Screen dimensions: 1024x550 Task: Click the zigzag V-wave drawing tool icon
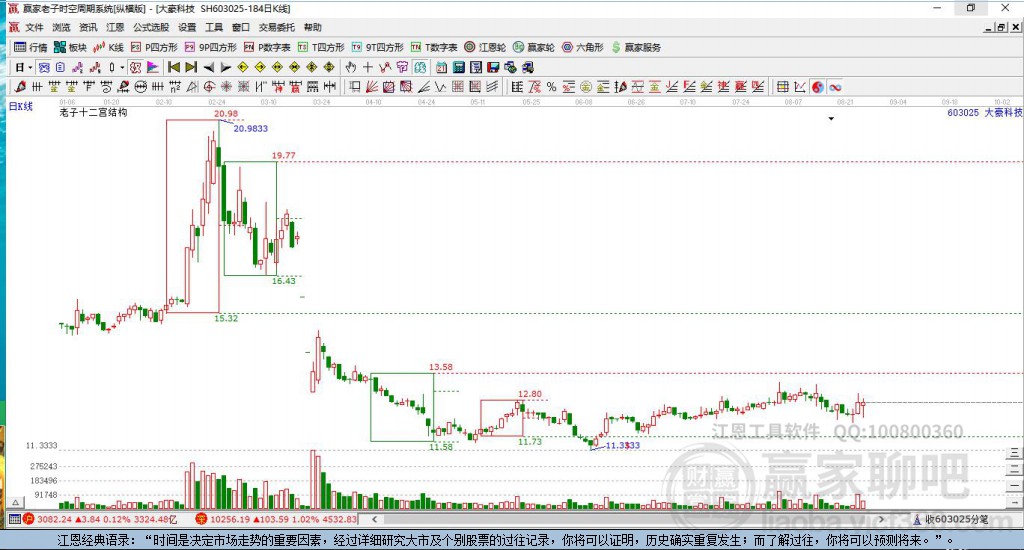[x=441, y=86]
